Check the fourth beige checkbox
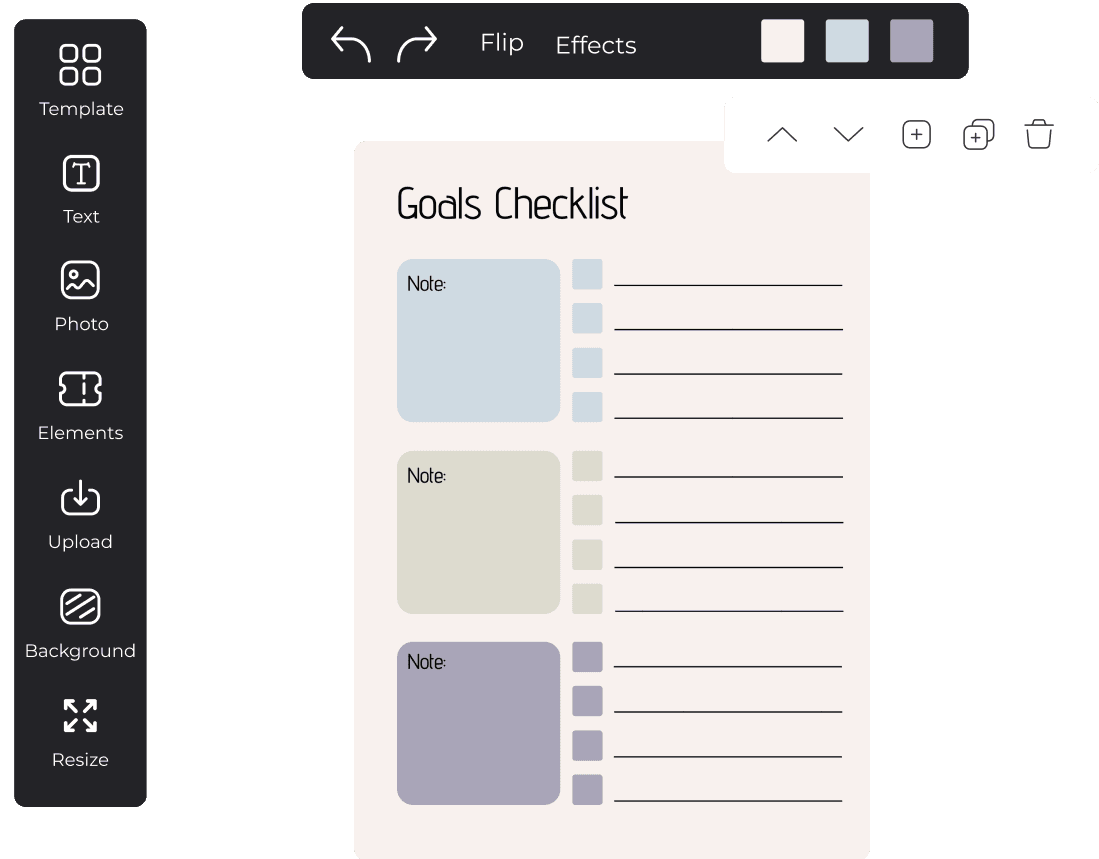This screenshot has width=1099, height=859. click(x=587, y=599)
